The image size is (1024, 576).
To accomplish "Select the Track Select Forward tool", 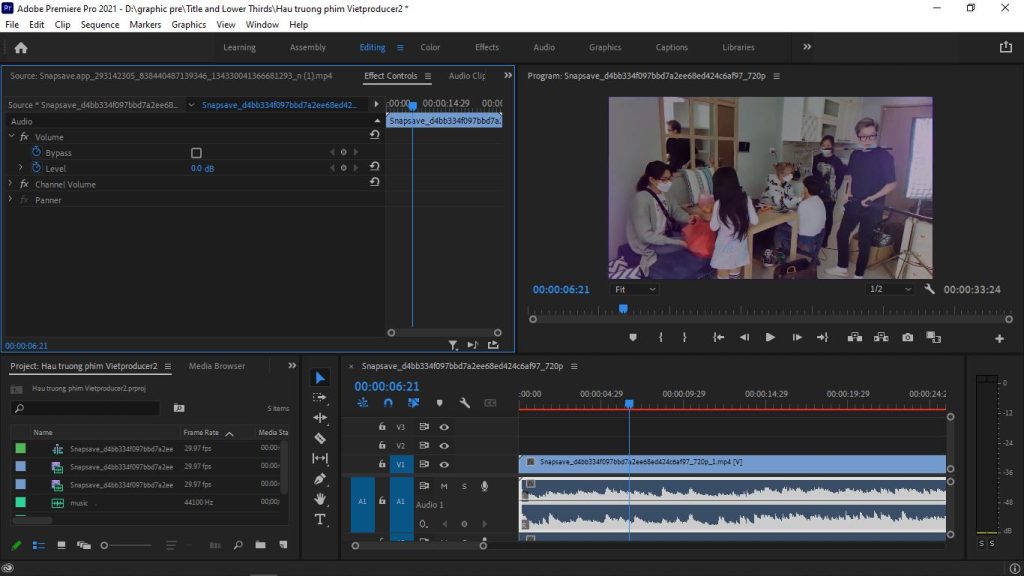I will (x=320, y=397).
